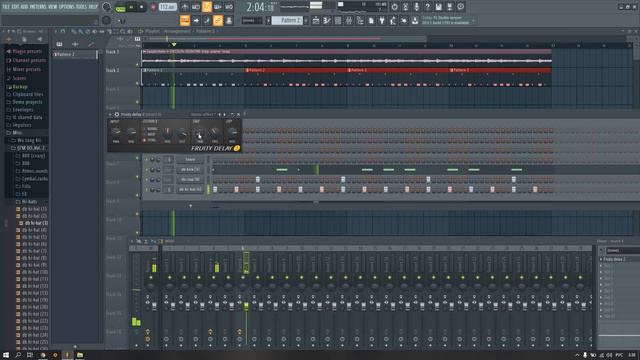
Task: Toggle pattern/song mode switch
Action: pyautogui.click(x=121, y=7)
